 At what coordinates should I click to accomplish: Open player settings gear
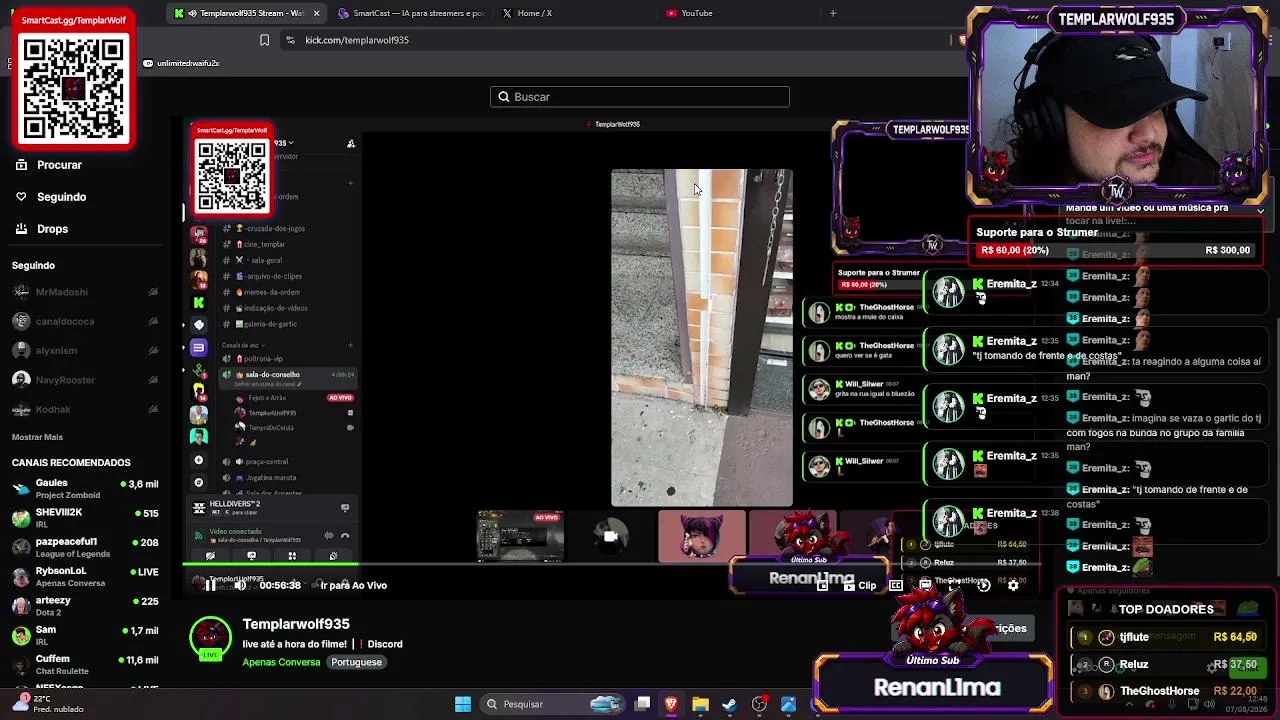point(1013,585)
